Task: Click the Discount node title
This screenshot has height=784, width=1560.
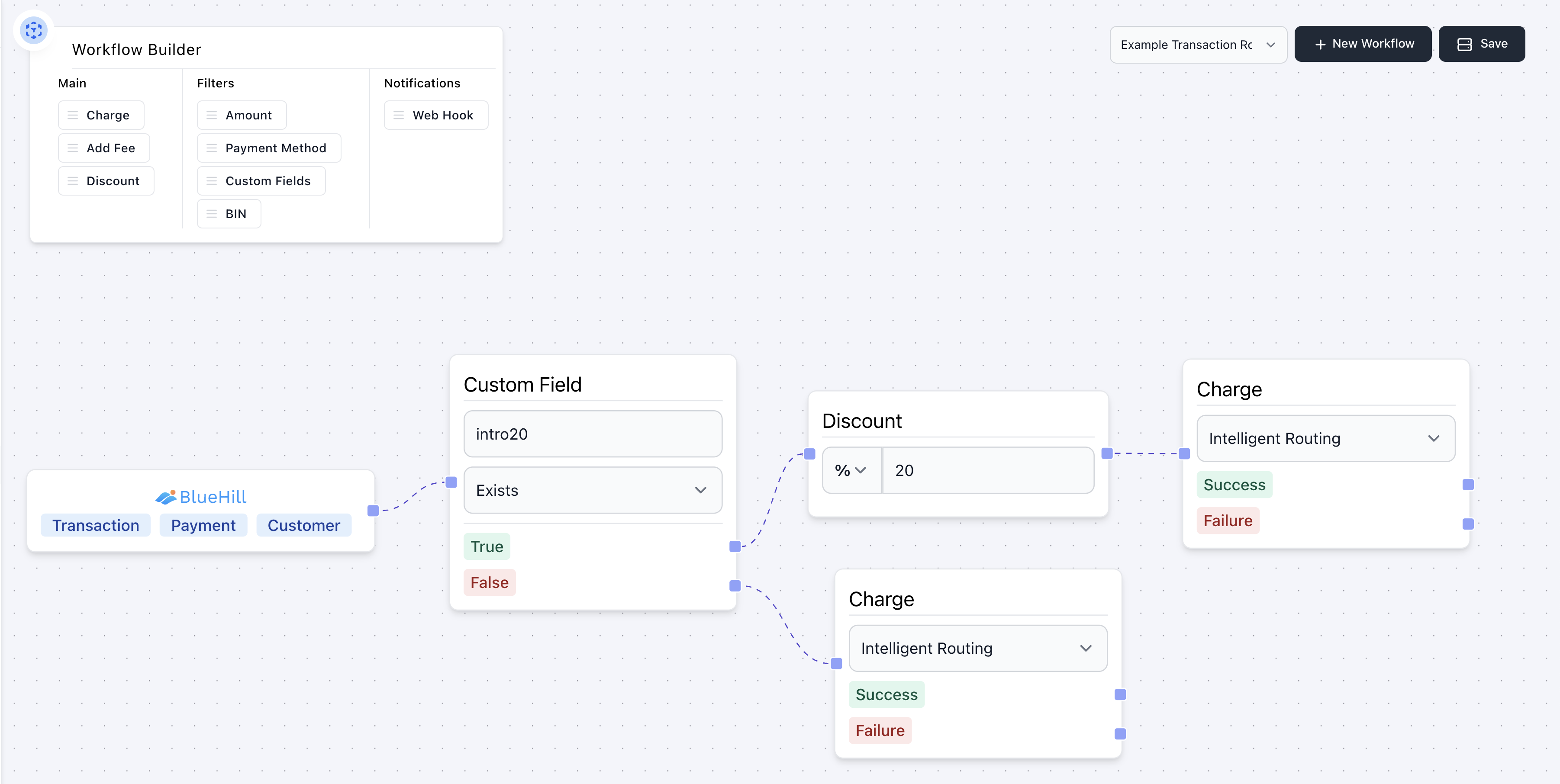Action: pyautogui.click(x=862, y=421)
